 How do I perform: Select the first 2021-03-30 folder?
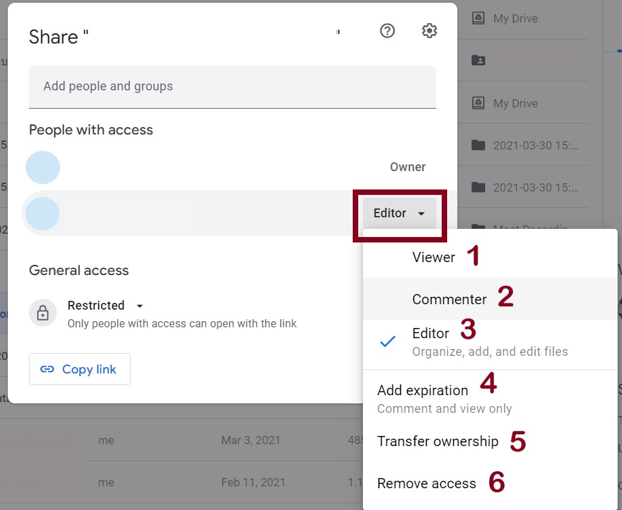[535, 145]
